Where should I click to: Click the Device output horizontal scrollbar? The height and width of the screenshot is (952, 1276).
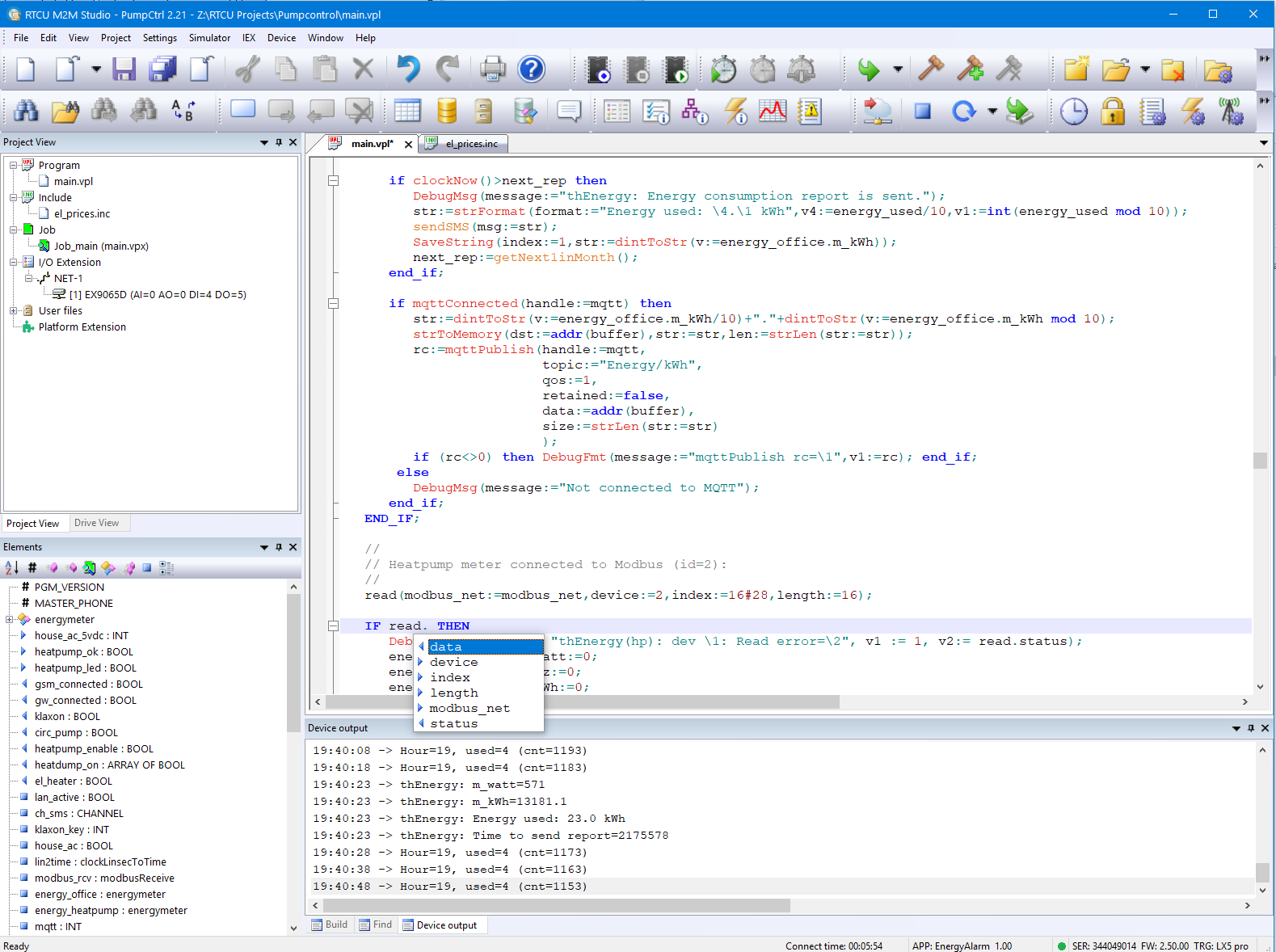tap(556, 906)
